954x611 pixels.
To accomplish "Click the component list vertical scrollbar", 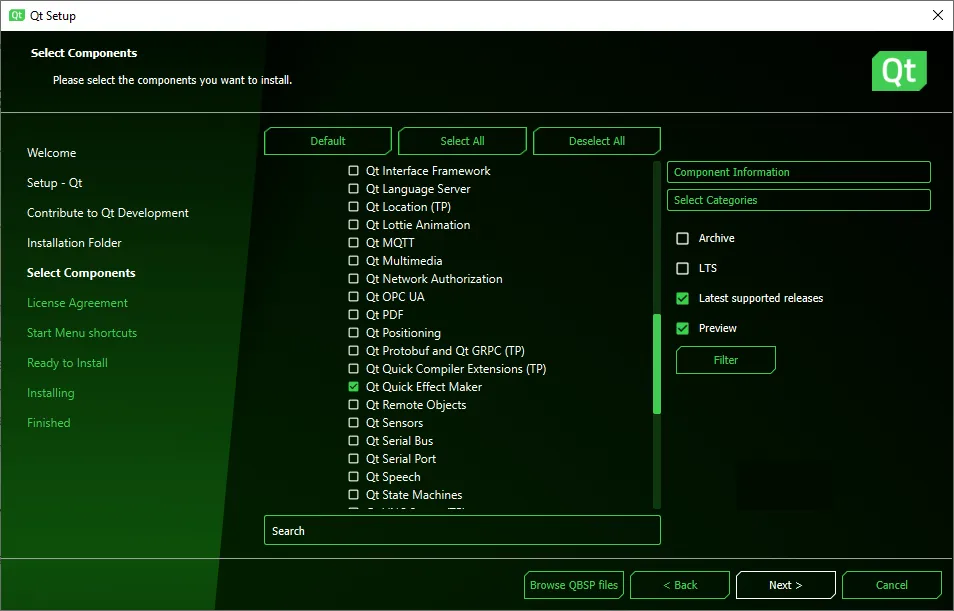I will (x=657, y=363).
